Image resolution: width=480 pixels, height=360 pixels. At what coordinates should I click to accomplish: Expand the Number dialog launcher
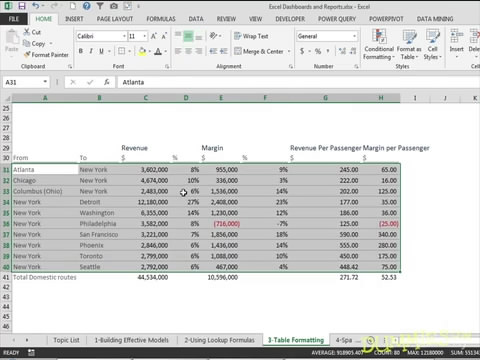pos(356,67)
